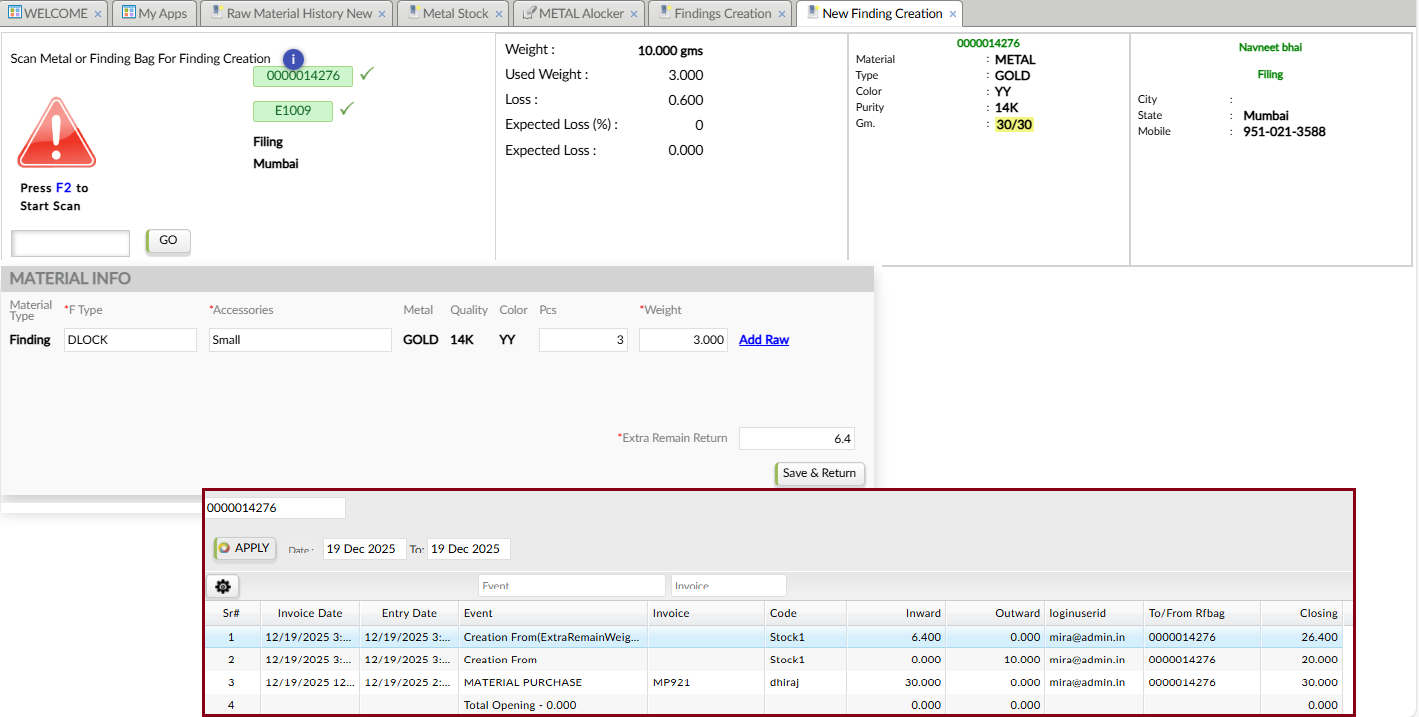
Task: Close the Findings Creation tab
Action: click(x=781, y=14)
